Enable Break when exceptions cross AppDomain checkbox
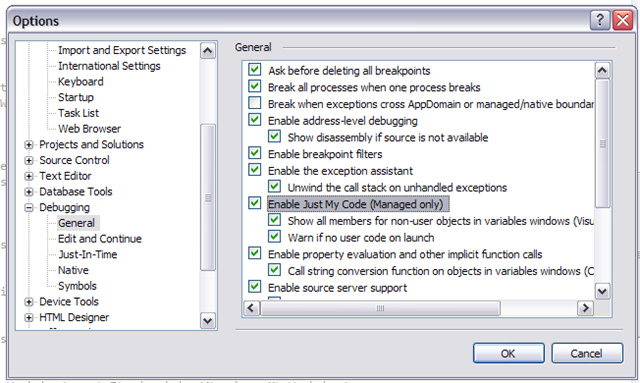Image resolution: width=640 pixels, height=383 pixels. pos(255,103)
